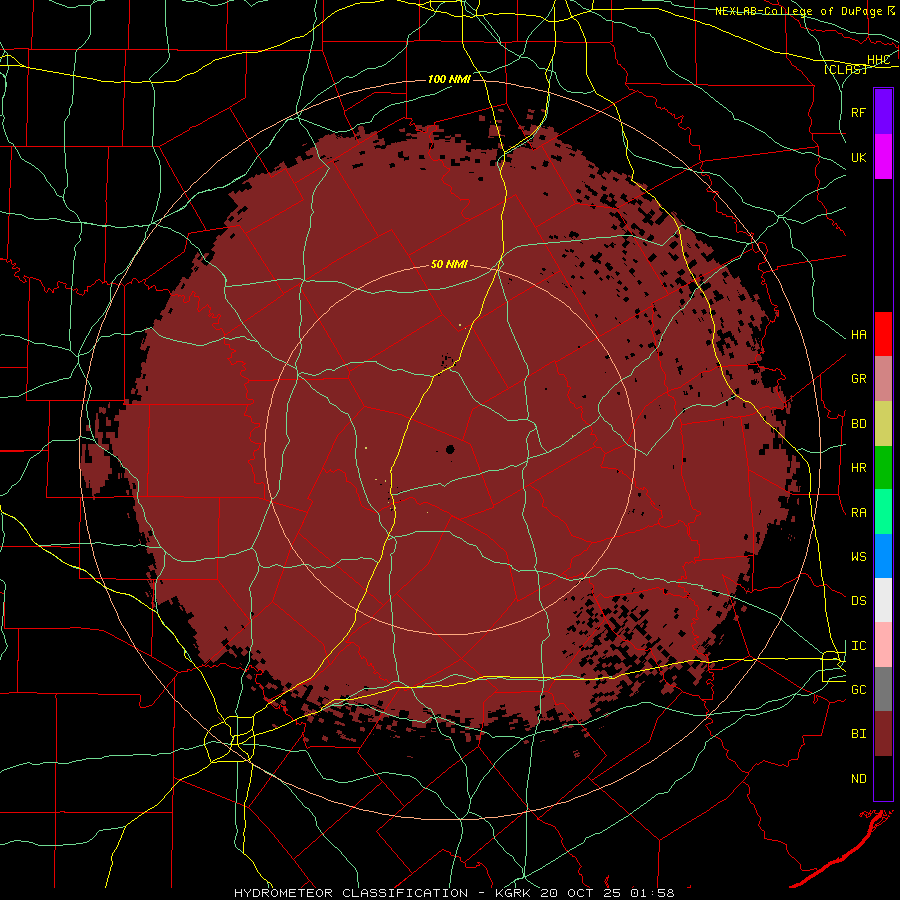The width and height of the screenshot is (900, 900).
Task: Click the blue WS legend swatch
Action: pyautogui.click(x=883, y=556)
